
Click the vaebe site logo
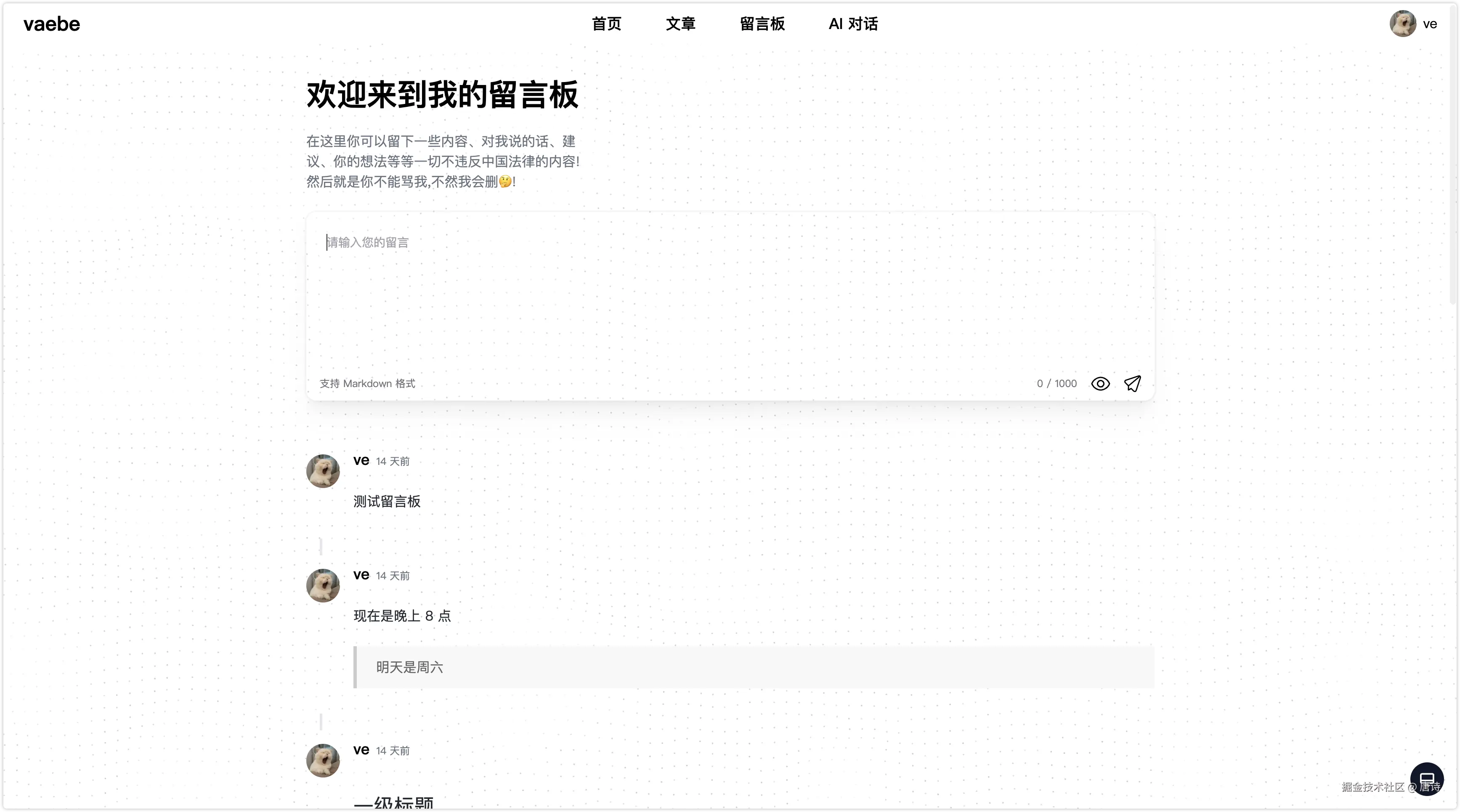point(52,24)
